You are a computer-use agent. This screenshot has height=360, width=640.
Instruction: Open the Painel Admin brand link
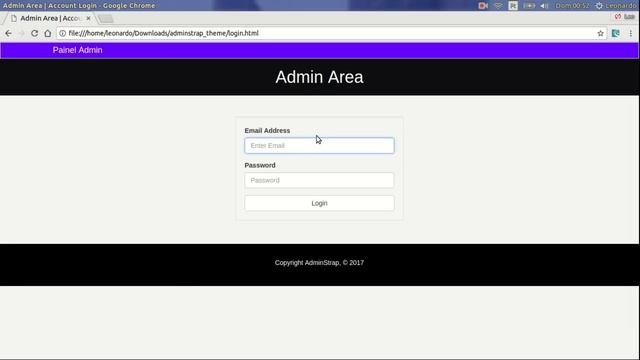click(78, 50)
